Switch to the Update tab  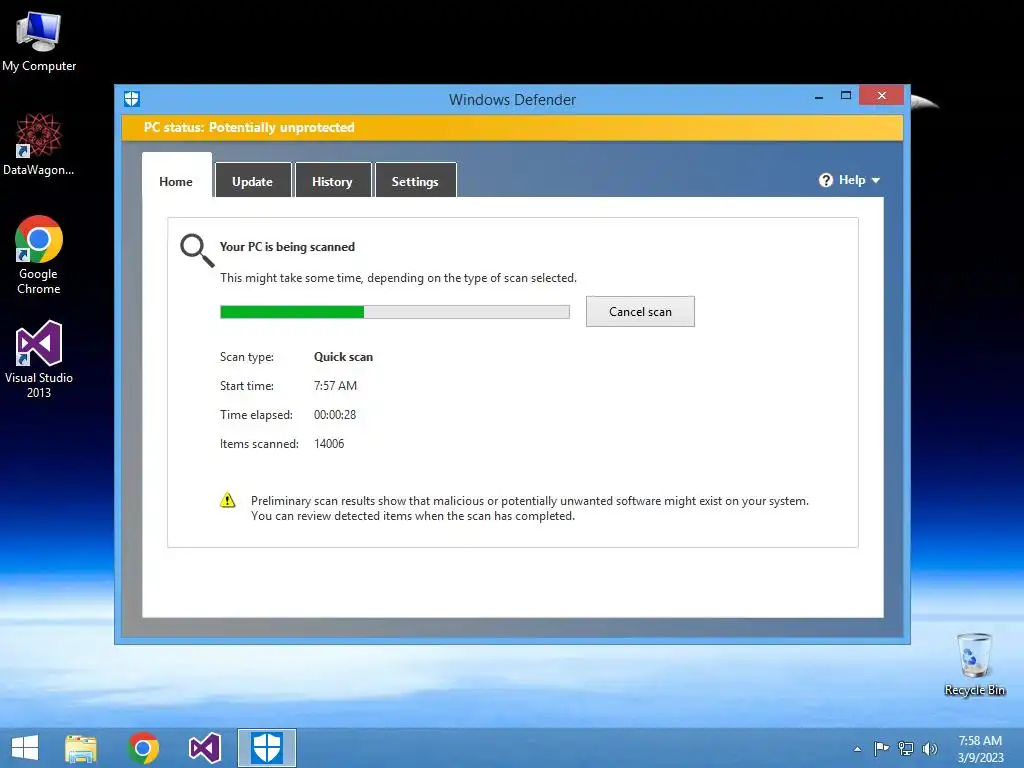click(x=252, y=182)
